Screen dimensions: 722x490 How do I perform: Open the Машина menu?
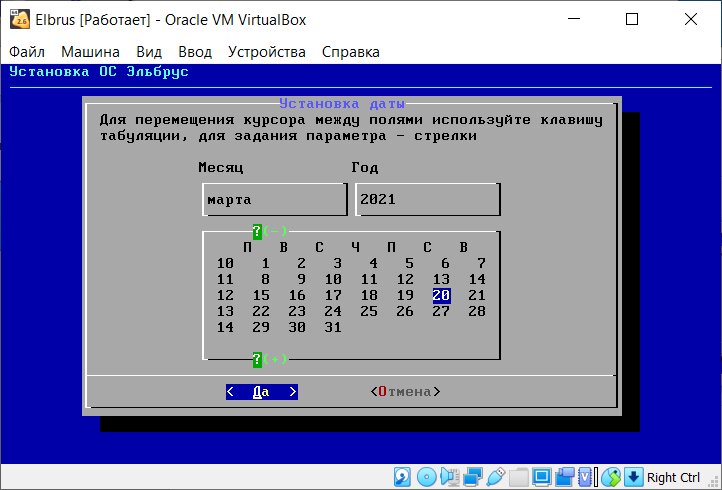pyautogui.click(x=90, y=52)
